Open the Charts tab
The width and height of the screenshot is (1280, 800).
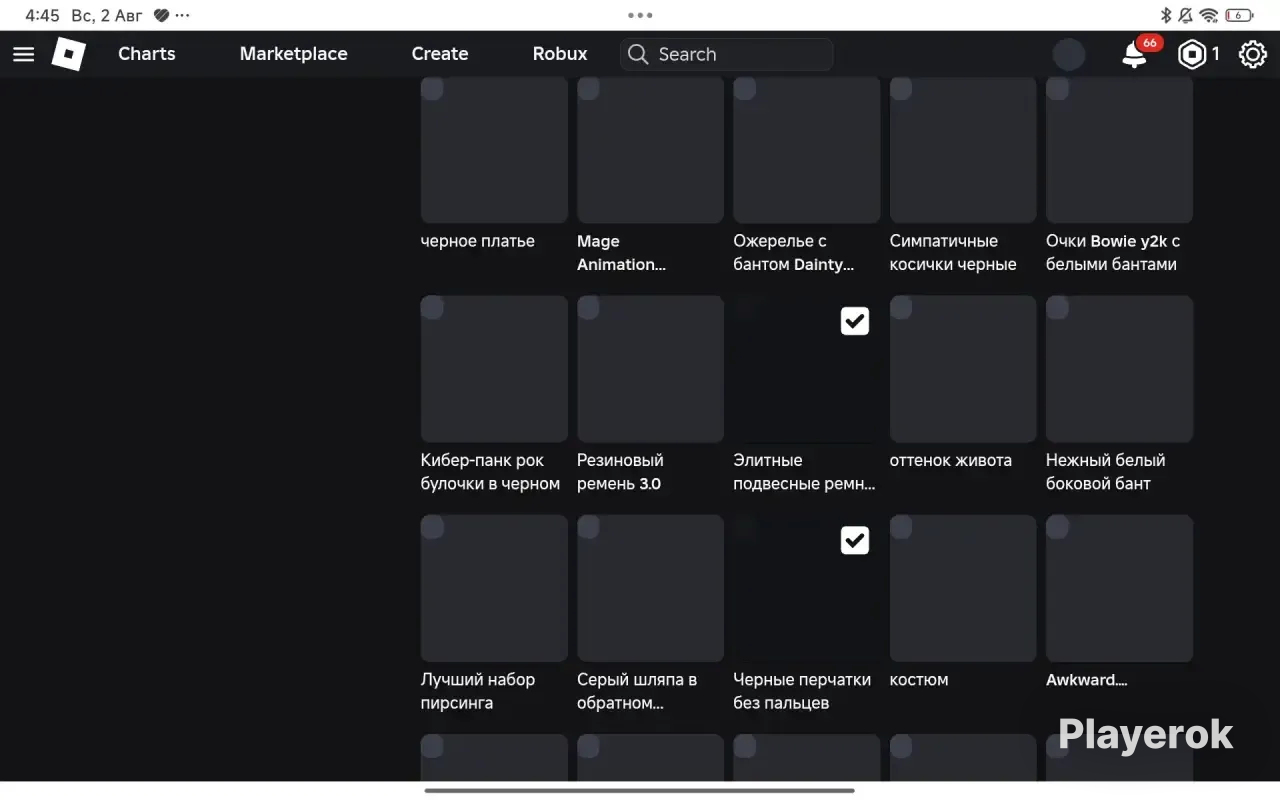tap(147, 54)
